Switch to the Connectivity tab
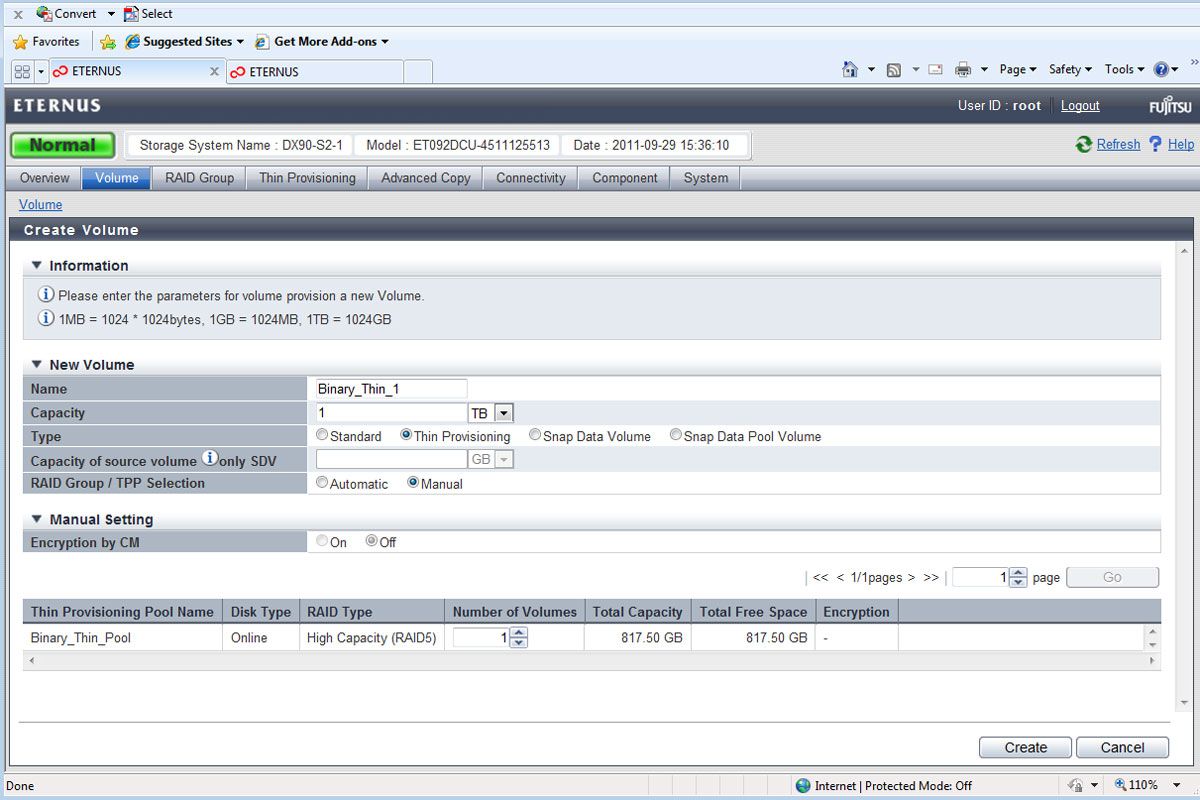This screenshot has height=800, width=1200. [x=531, y=178]
